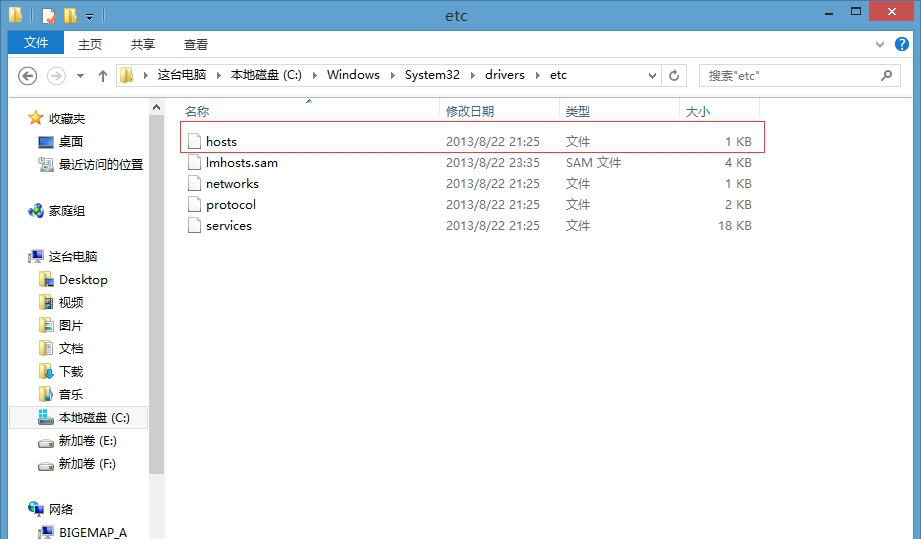Select the lmhosts.sam file name
The height and width of the screenshot is (560, 921).
[x=241, y=162]
